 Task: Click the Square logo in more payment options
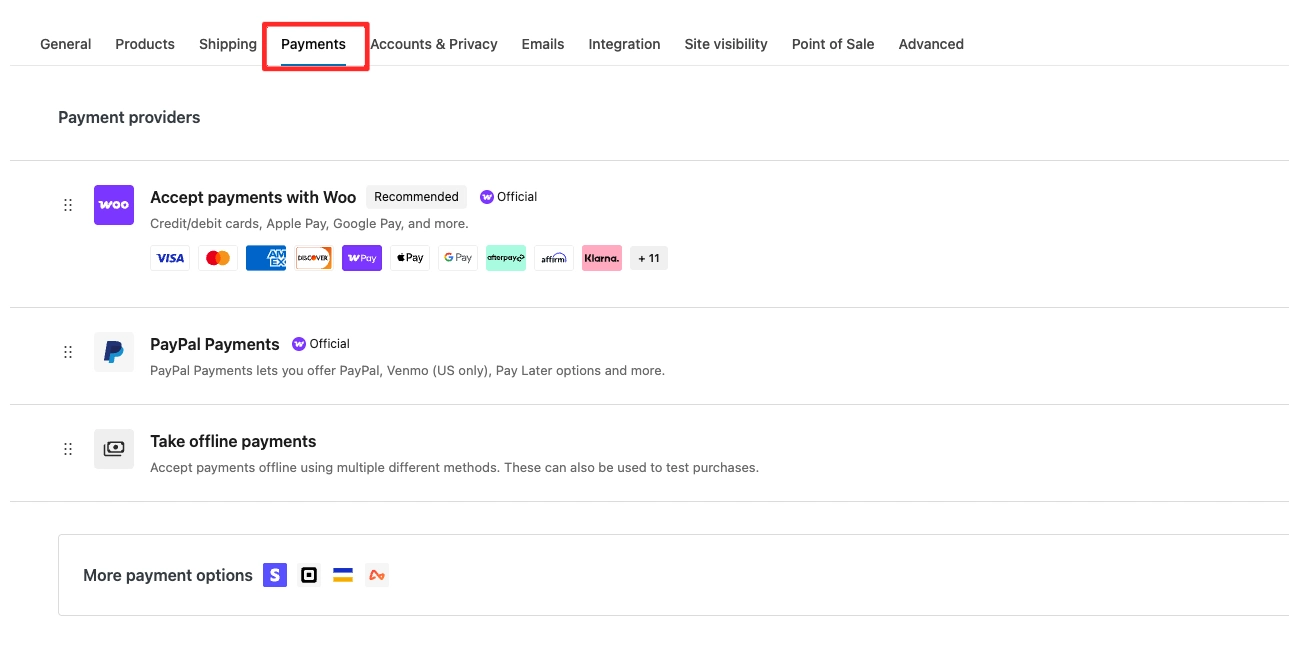(308, 574)
